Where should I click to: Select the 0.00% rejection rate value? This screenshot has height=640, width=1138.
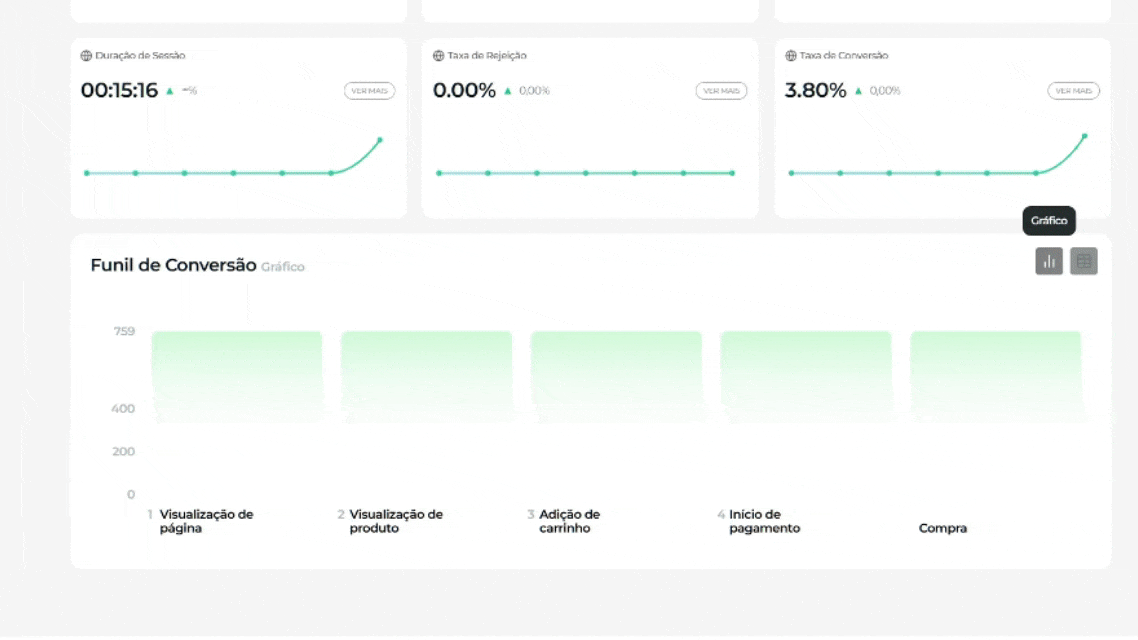(x=464, y=90)
